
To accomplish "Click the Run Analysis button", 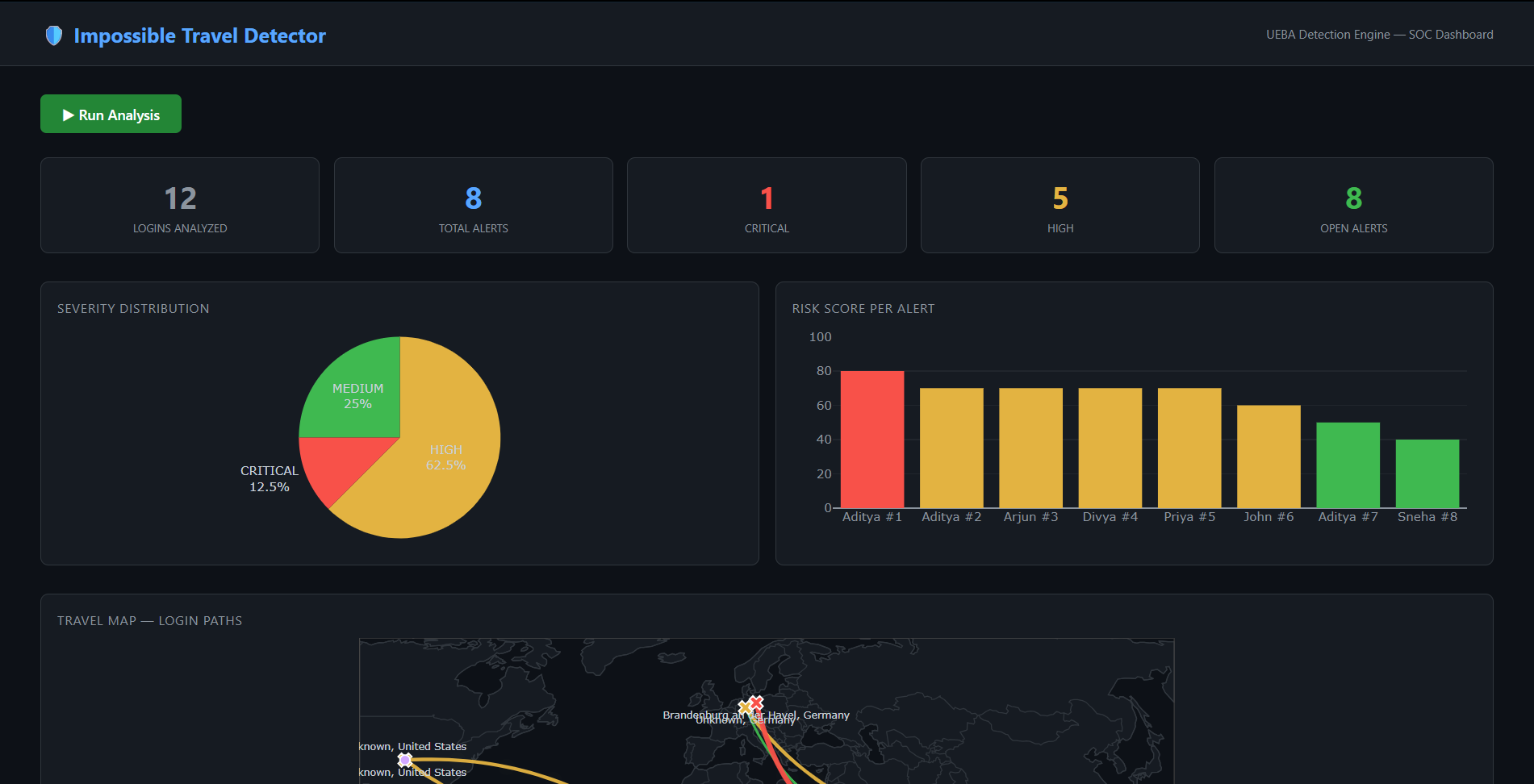I will pyautogui.click(x=111, y=114).
